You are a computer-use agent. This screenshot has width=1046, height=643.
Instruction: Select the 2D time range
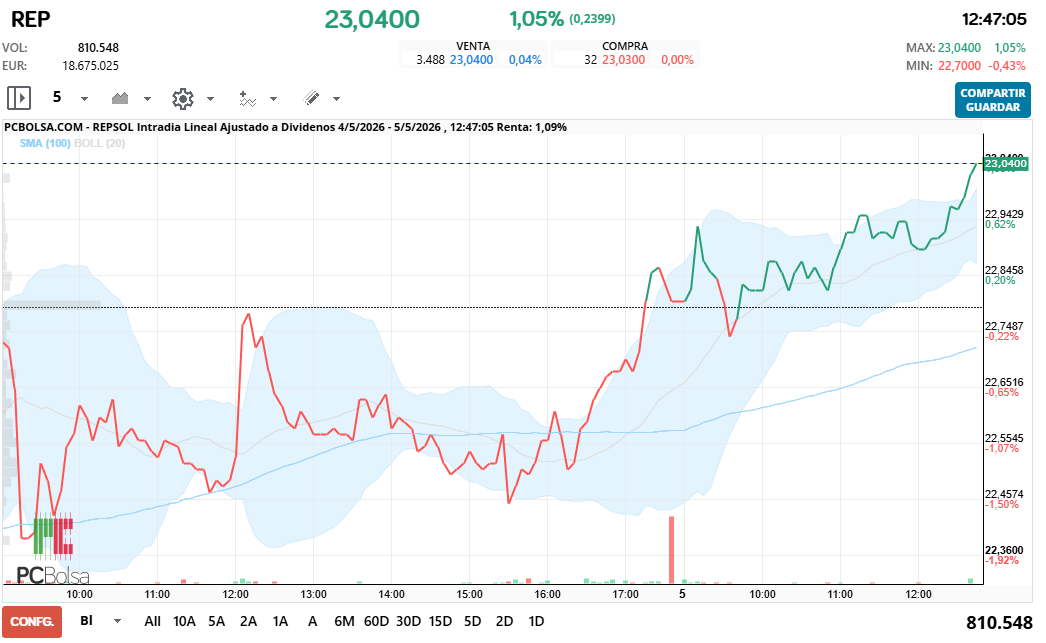coord(504,621)
